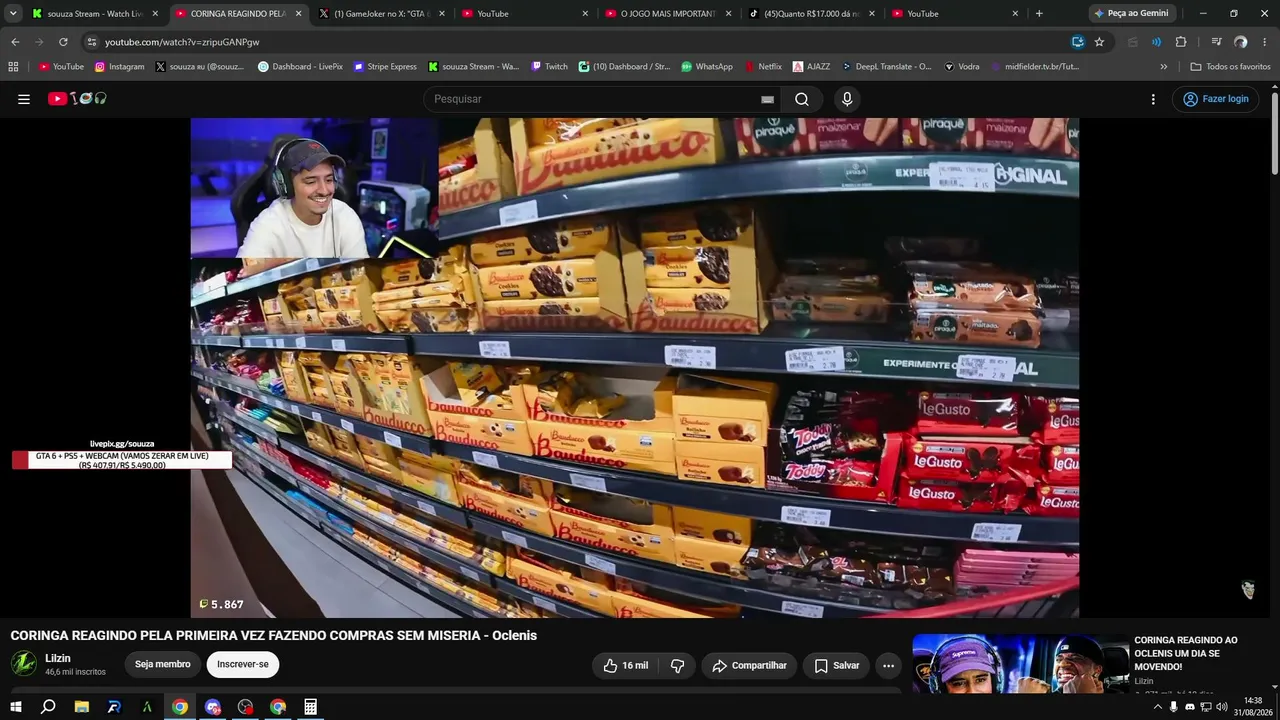Open Todos os favoritos bookmarks folder
This screenshot has height=720, width=1280.
(x=1230, y=67)
